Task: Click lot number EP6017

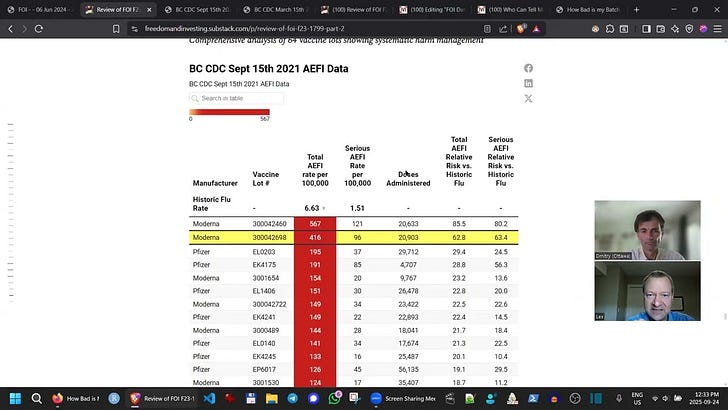Action: point(264,370)
